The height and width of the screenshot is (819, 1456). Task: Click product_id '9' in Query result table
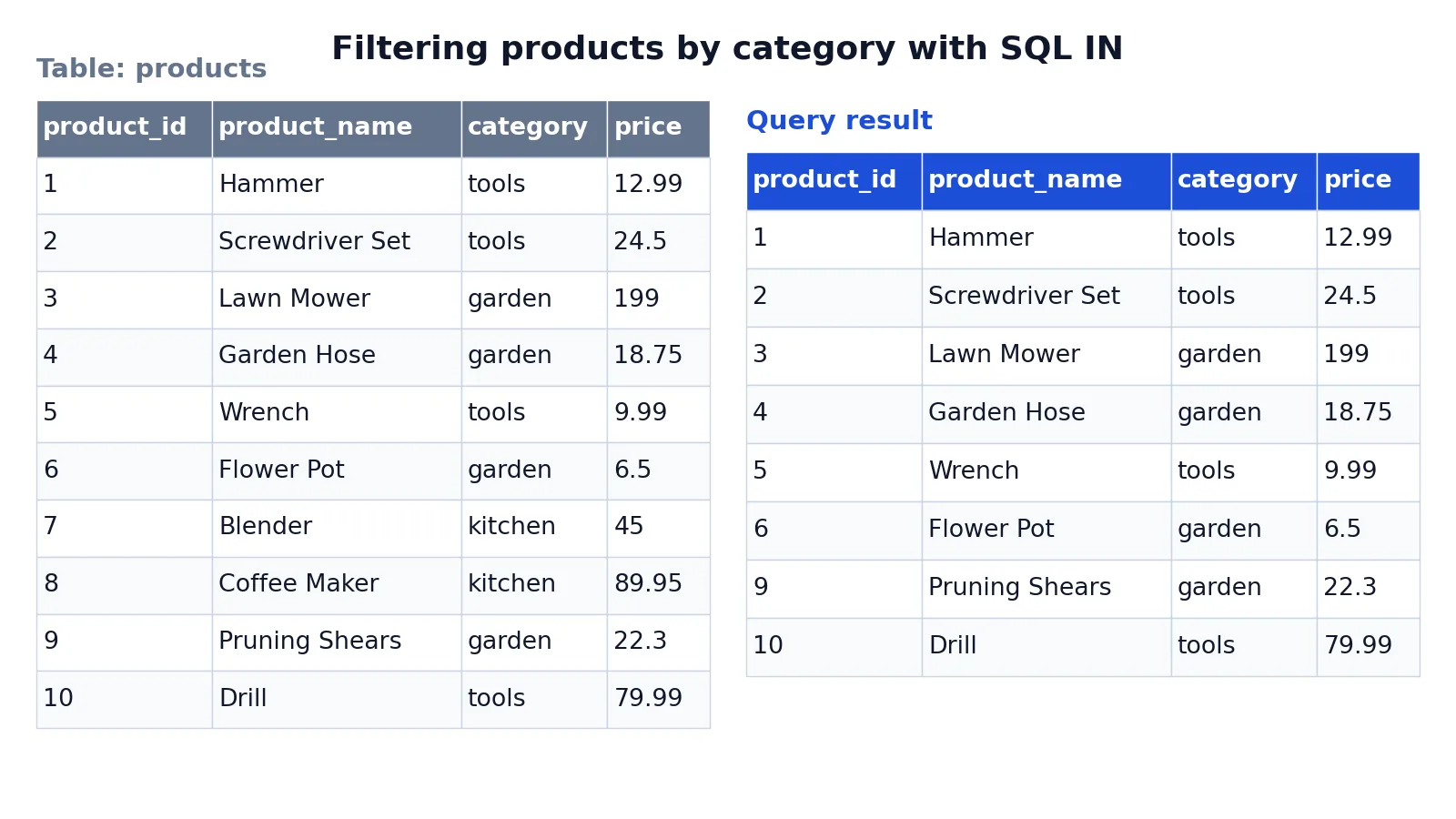(834, 589)
